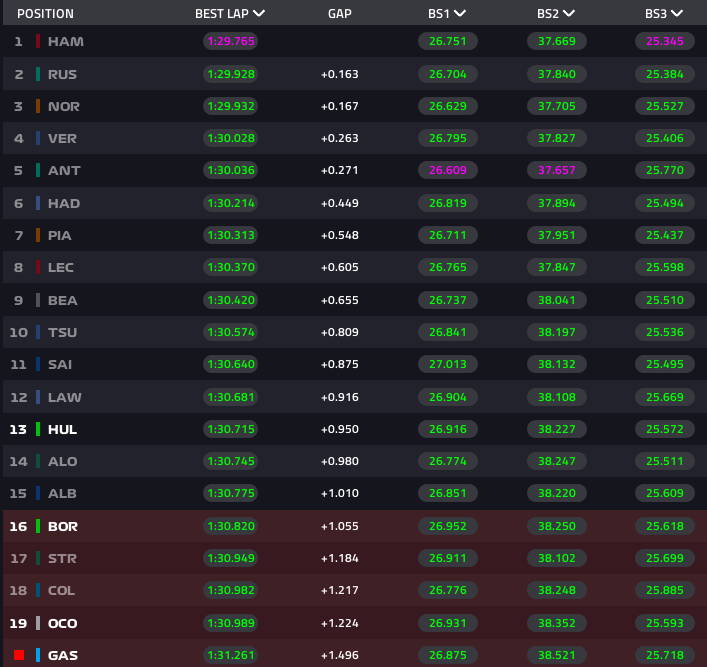The image size is (707, 667).
Task: Click HAM's purple BS3 time 25.345
Action: 664,42
